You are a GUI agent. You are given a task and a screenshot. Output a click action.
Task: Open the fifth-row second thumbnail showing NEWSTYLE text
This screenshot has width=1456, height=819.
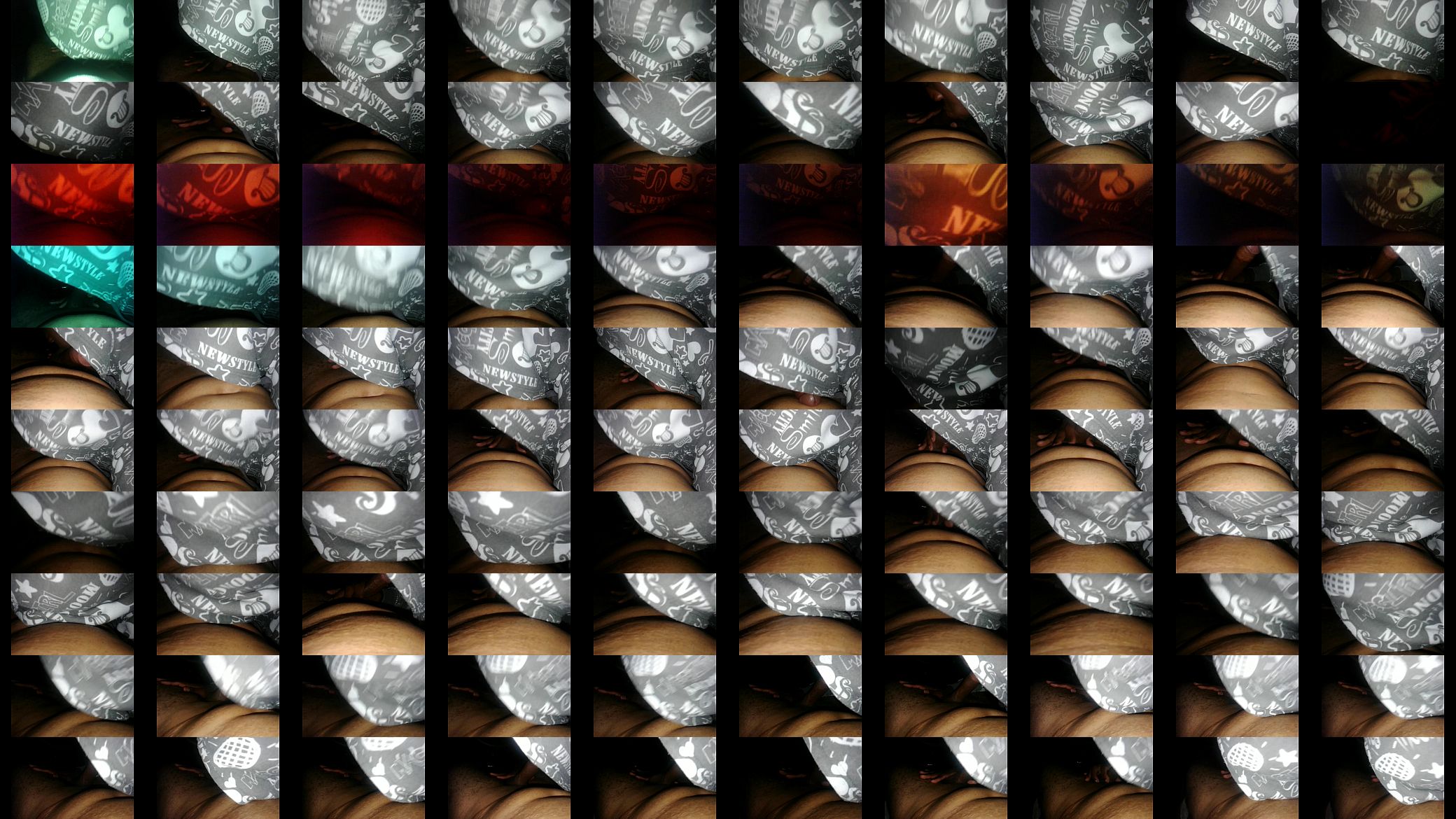(x=218, y=368)
